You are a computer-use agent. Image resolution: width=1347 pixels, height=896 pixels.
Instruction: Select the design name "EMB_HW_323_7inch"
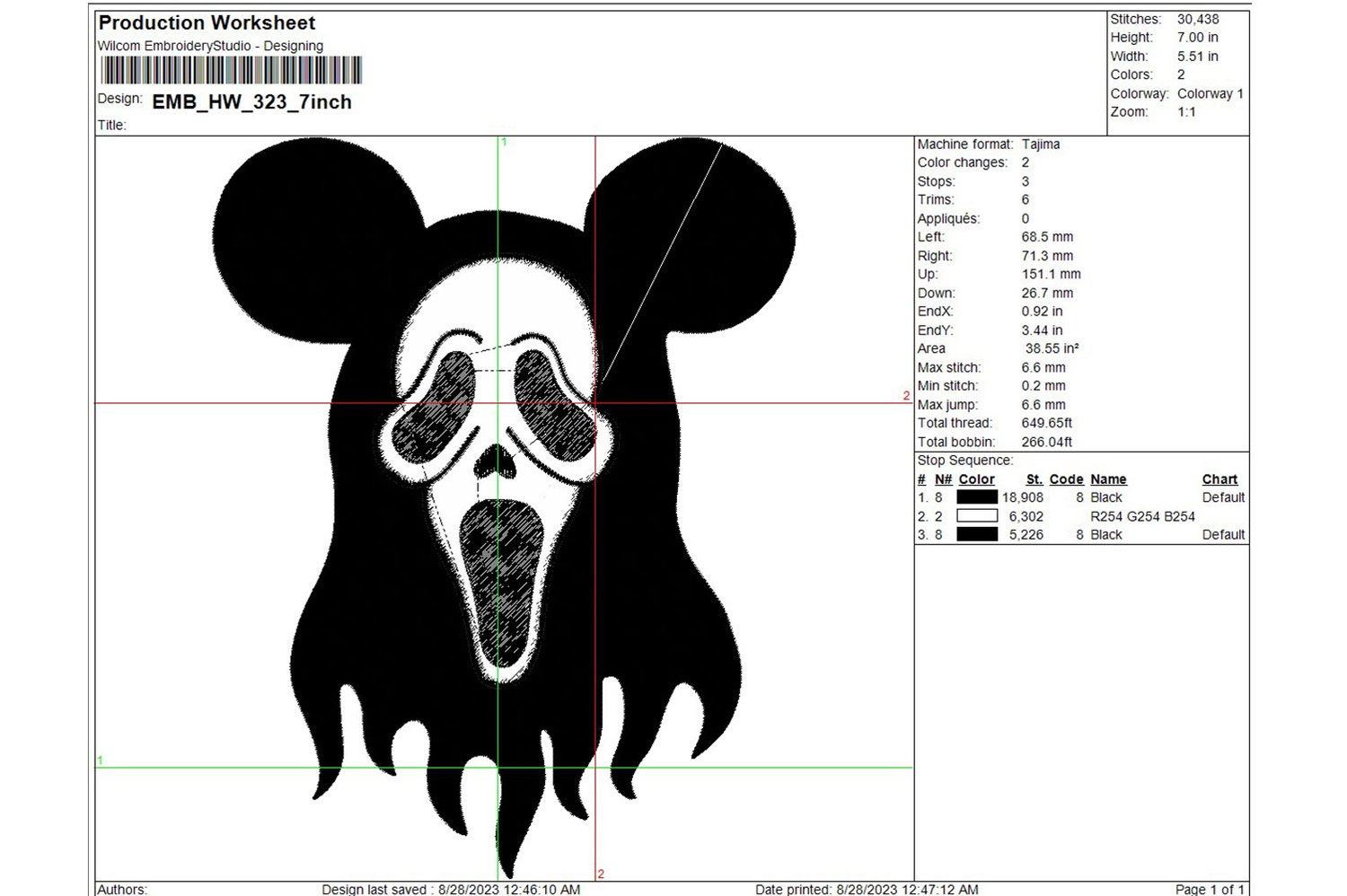[x=251, y=102]
